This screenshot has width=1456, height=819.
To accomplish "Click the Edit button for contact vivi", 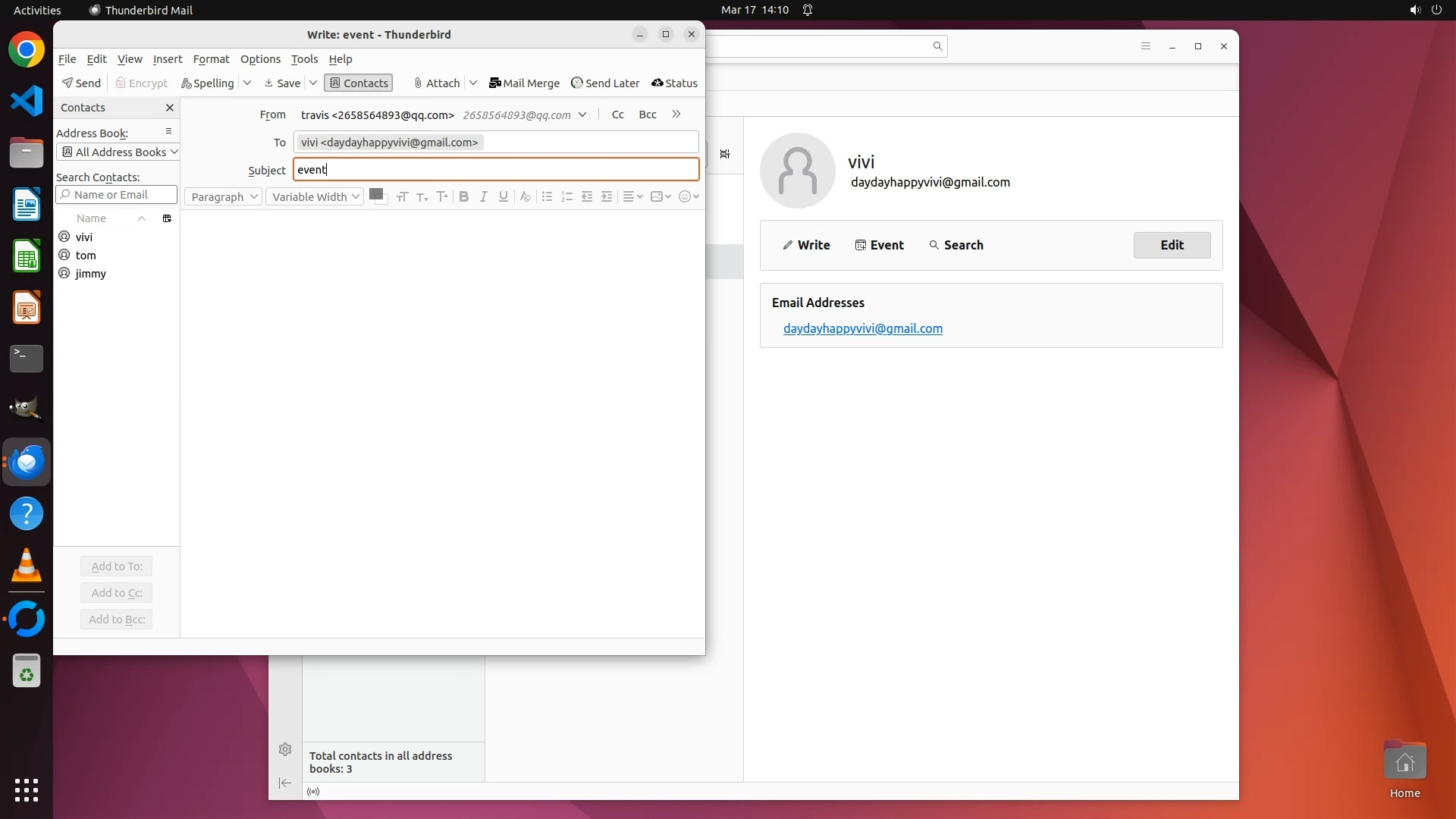I will (1171, 245).
